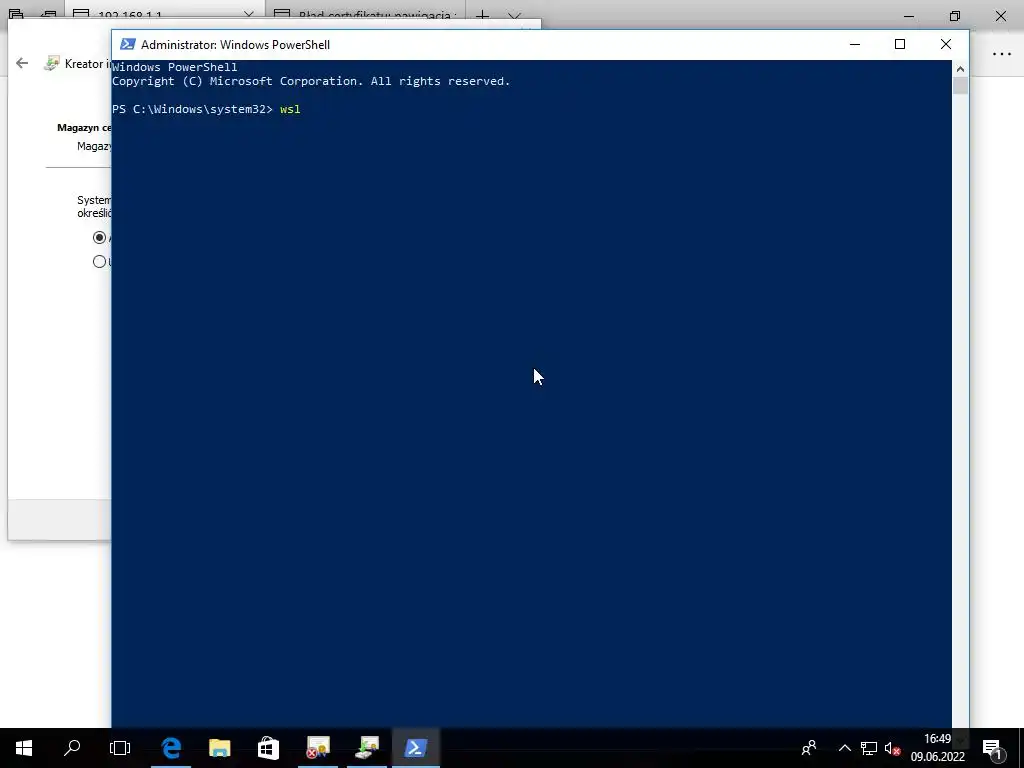Open the network status tray icon
The height and width of the screenshot is (768, 1024).
869,748
